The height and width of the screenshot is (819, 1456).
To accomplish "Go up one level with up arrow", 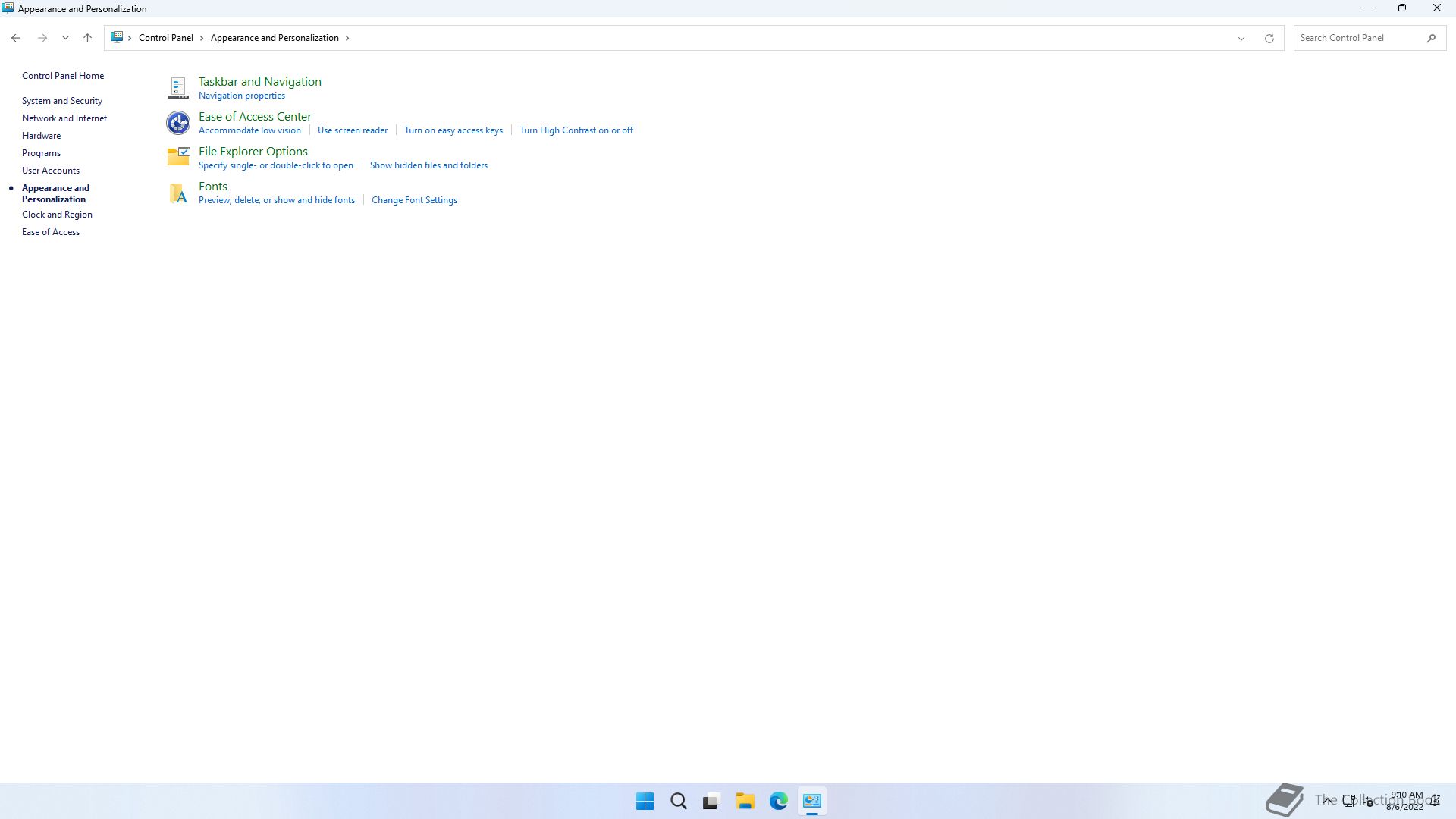I will click(x=87, y=38).
